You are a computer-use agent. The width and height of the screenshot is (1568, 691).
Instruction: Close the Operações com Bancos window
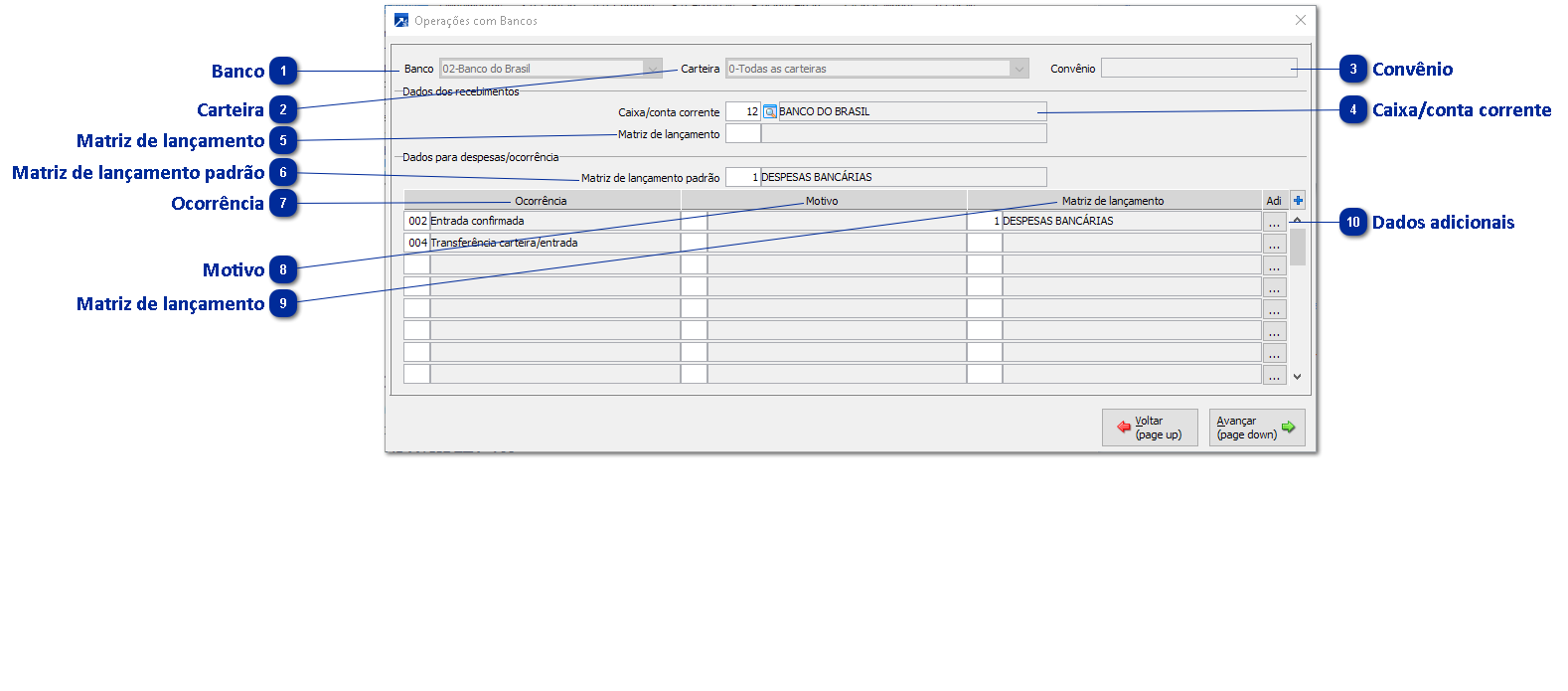[1300, 20]
